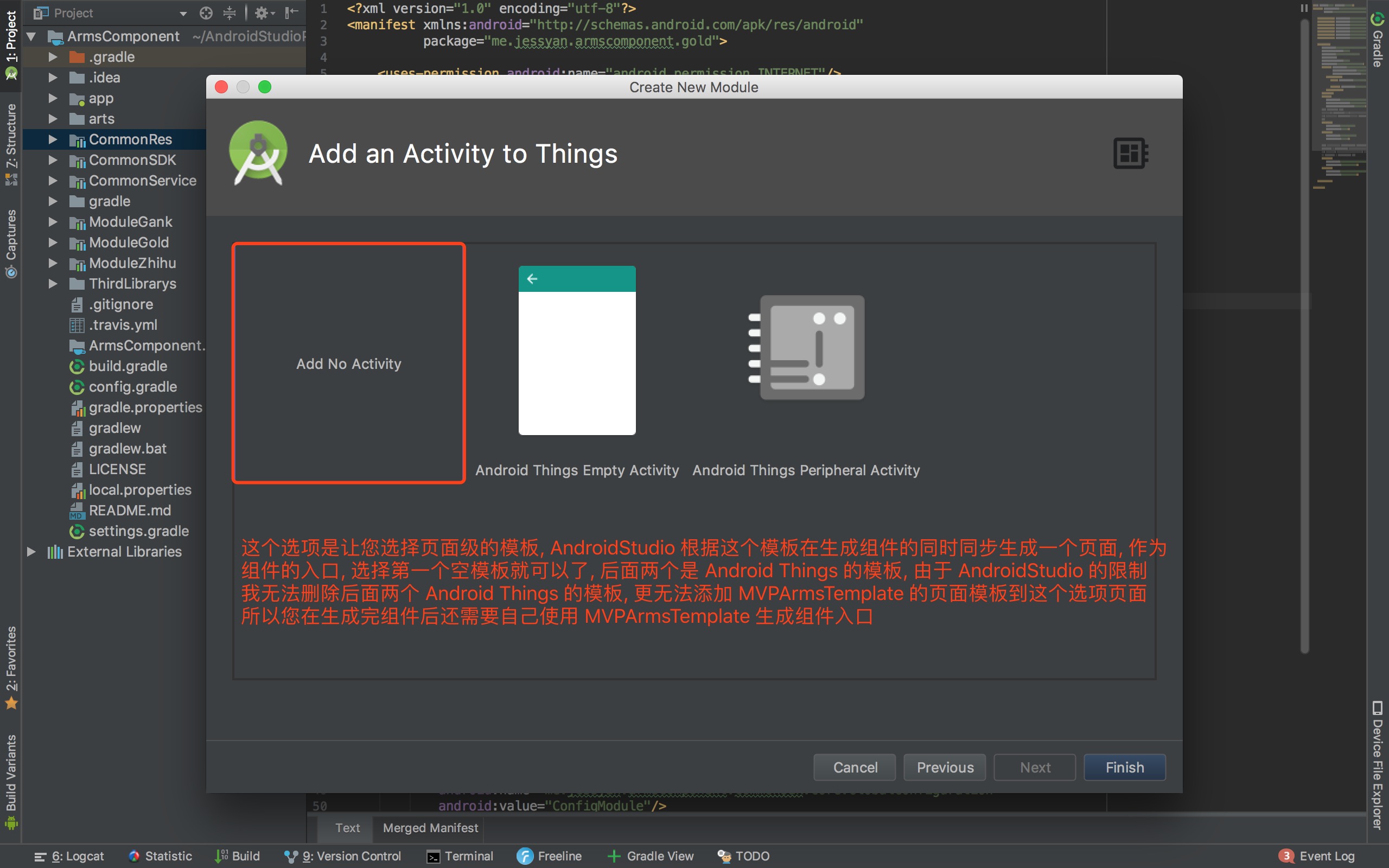Switch to Merged Manifest tab

tap(430, 828)
